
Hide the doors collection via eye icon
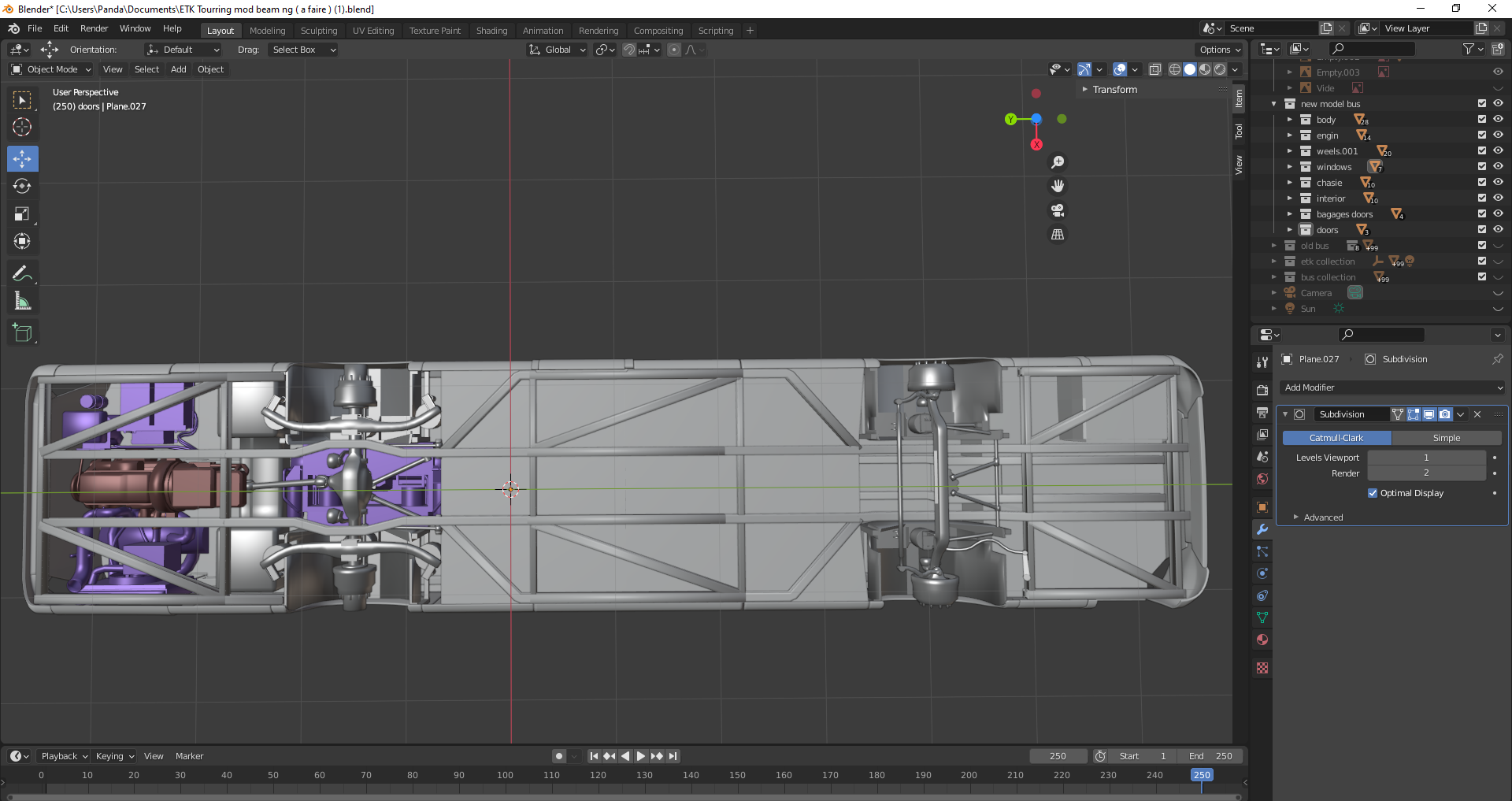[x=1498, y=230]
